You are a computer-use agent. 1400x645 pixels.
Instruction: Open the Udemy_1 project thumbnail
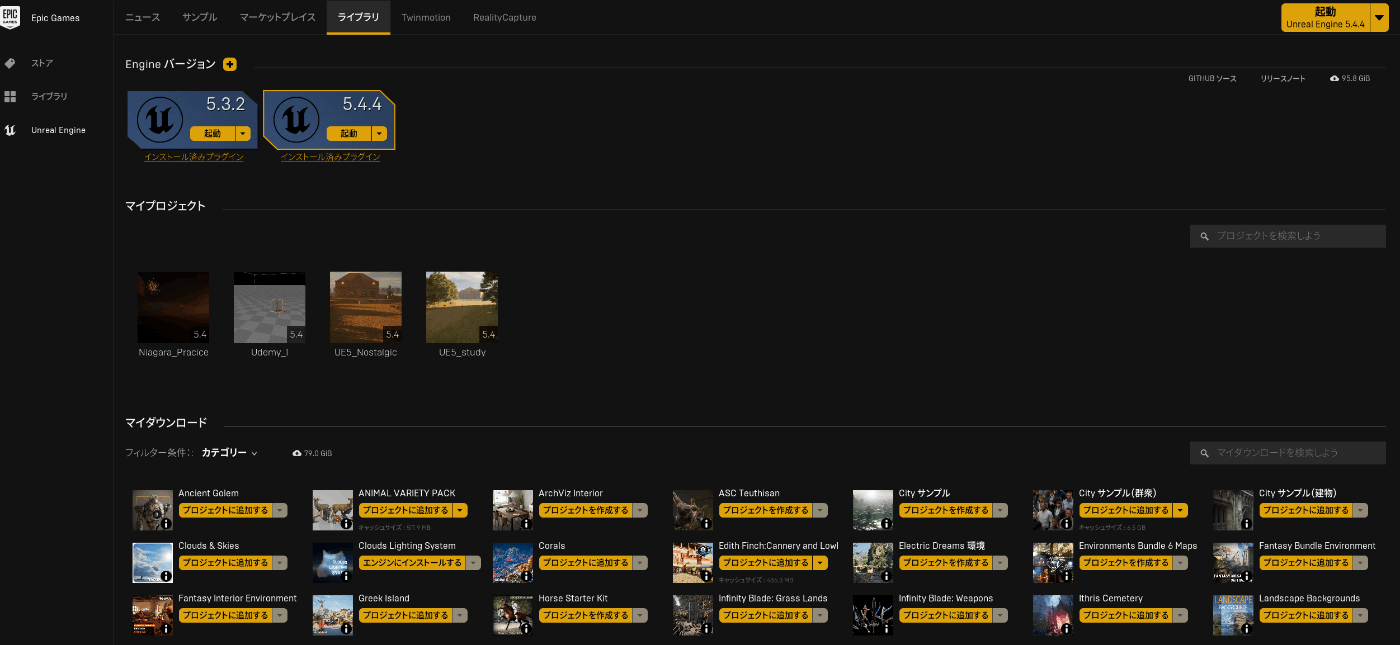click(x=269, y=307)
